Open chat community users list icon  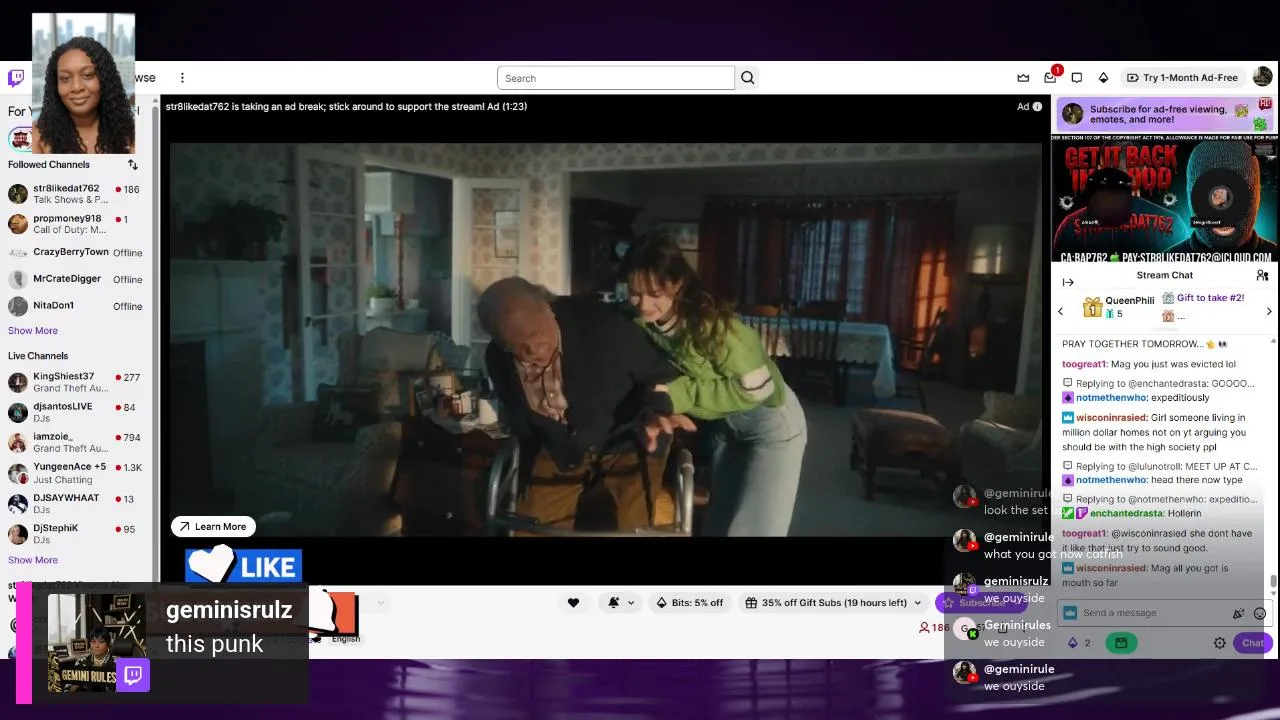(1262, 276)
